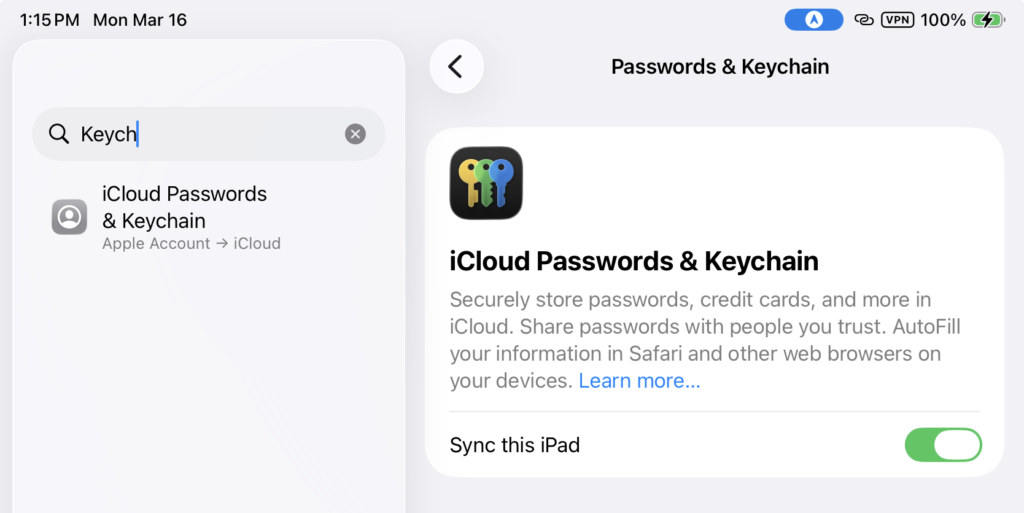Open iCloud Passwords & Keychain search result
This screenshot has height=513, width=1024.
click(185, 207)
